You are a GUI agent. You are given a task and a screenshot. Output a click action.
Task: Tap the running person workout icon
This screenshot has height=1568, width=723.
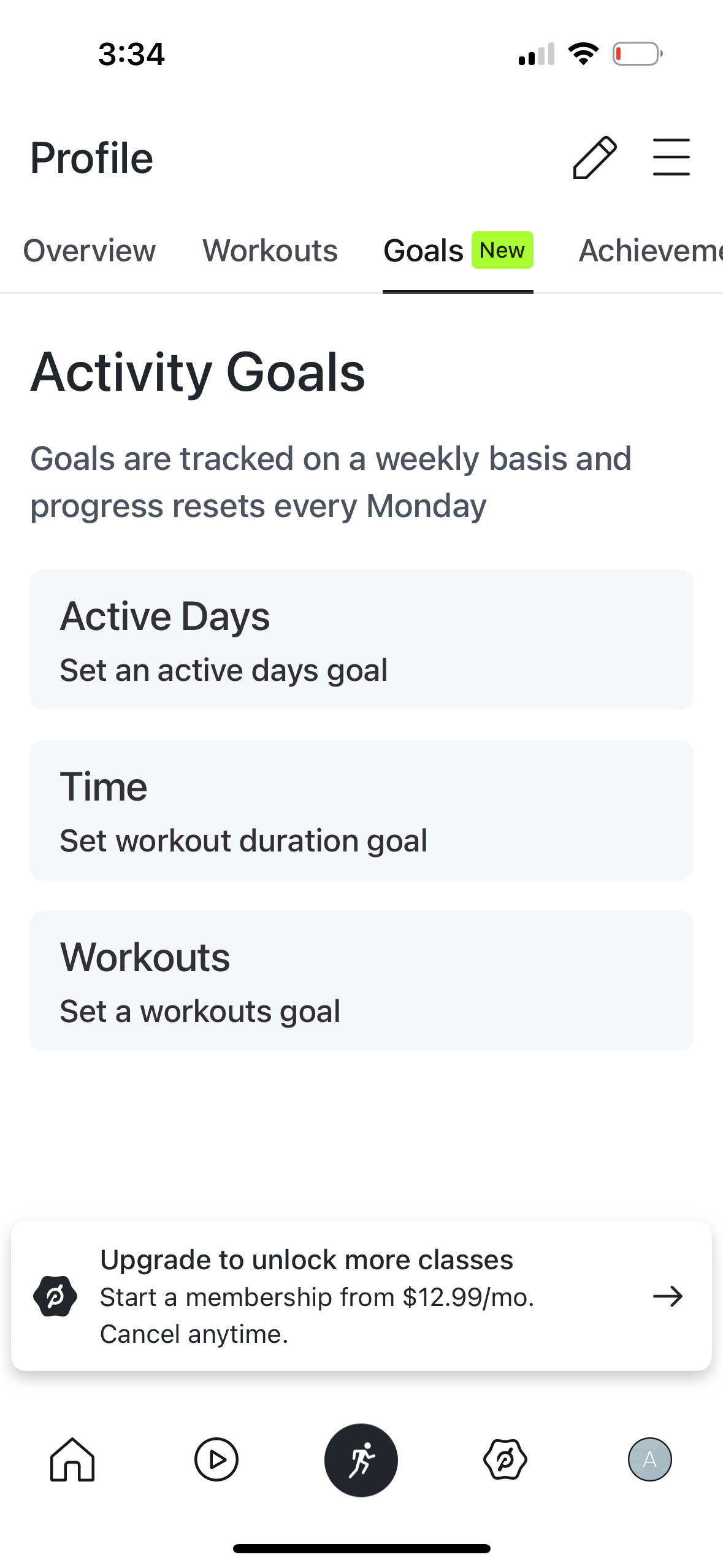[361, 1460]
